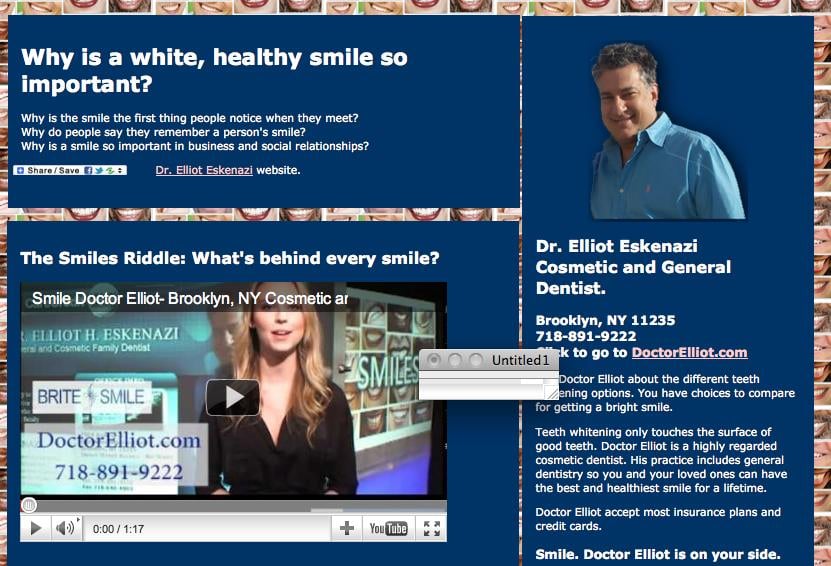Image resolution: width=831 pixels, height=566 pixels.
Task: Share the page on Facebook
Action: tap(88, 170)
